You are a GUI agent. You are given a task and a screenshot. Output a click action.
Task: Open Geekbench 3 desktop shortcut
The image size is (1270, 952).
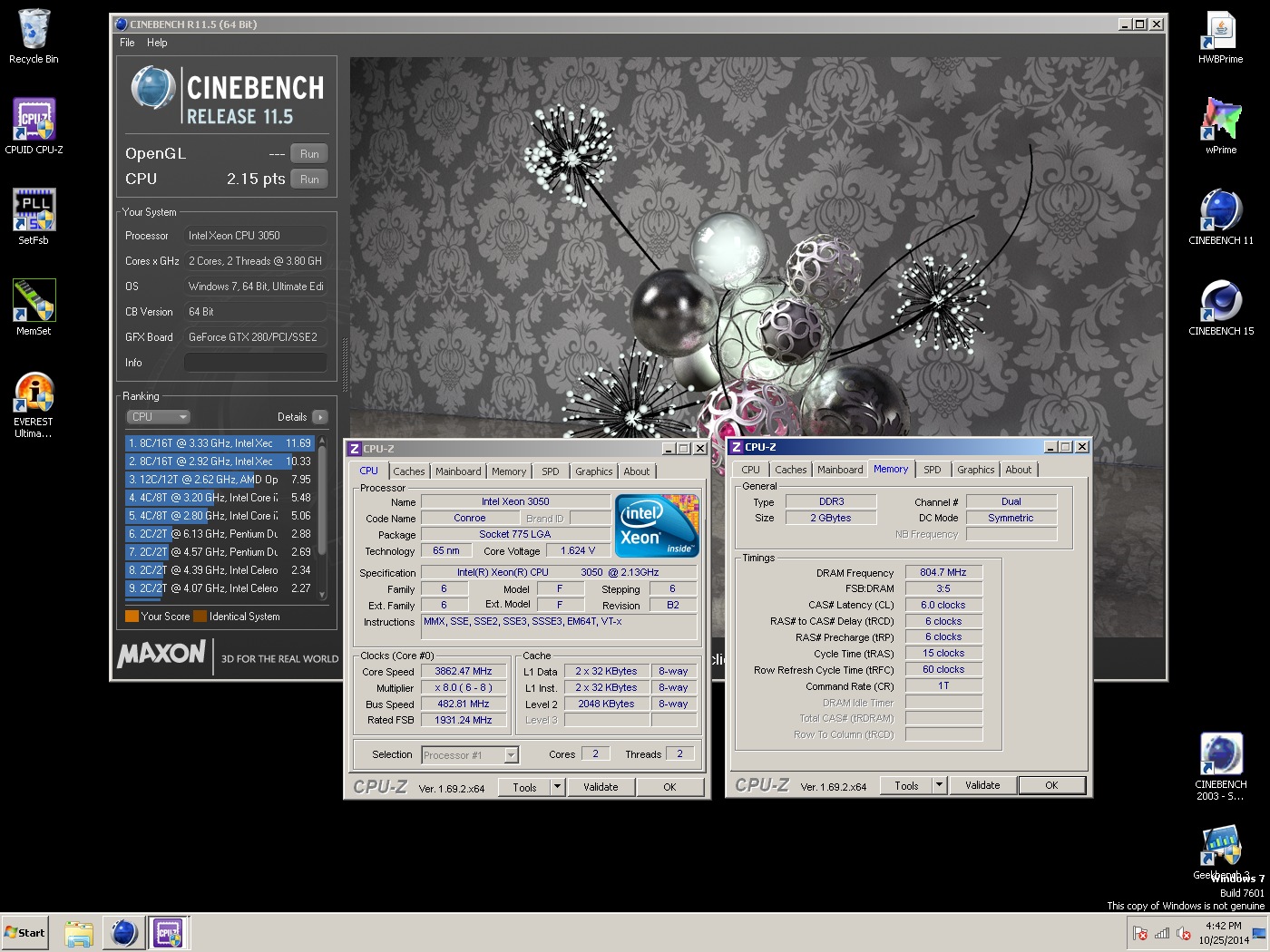(x=1221, y=852)
